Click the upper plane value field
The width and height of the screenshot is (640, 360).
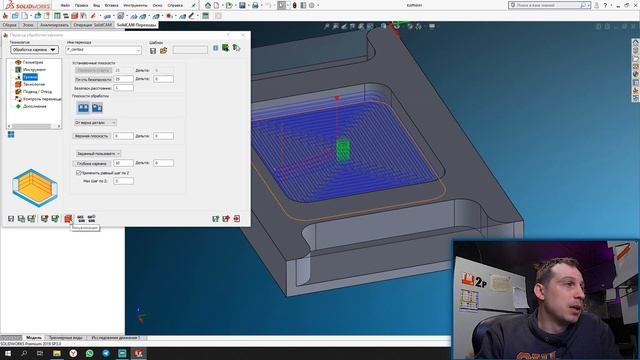point(123,136)
